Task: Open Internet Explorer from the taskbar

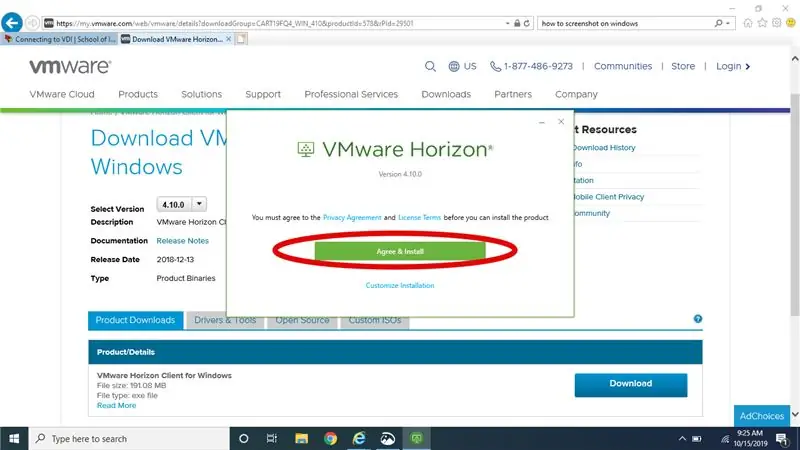Action: point(359,439)
